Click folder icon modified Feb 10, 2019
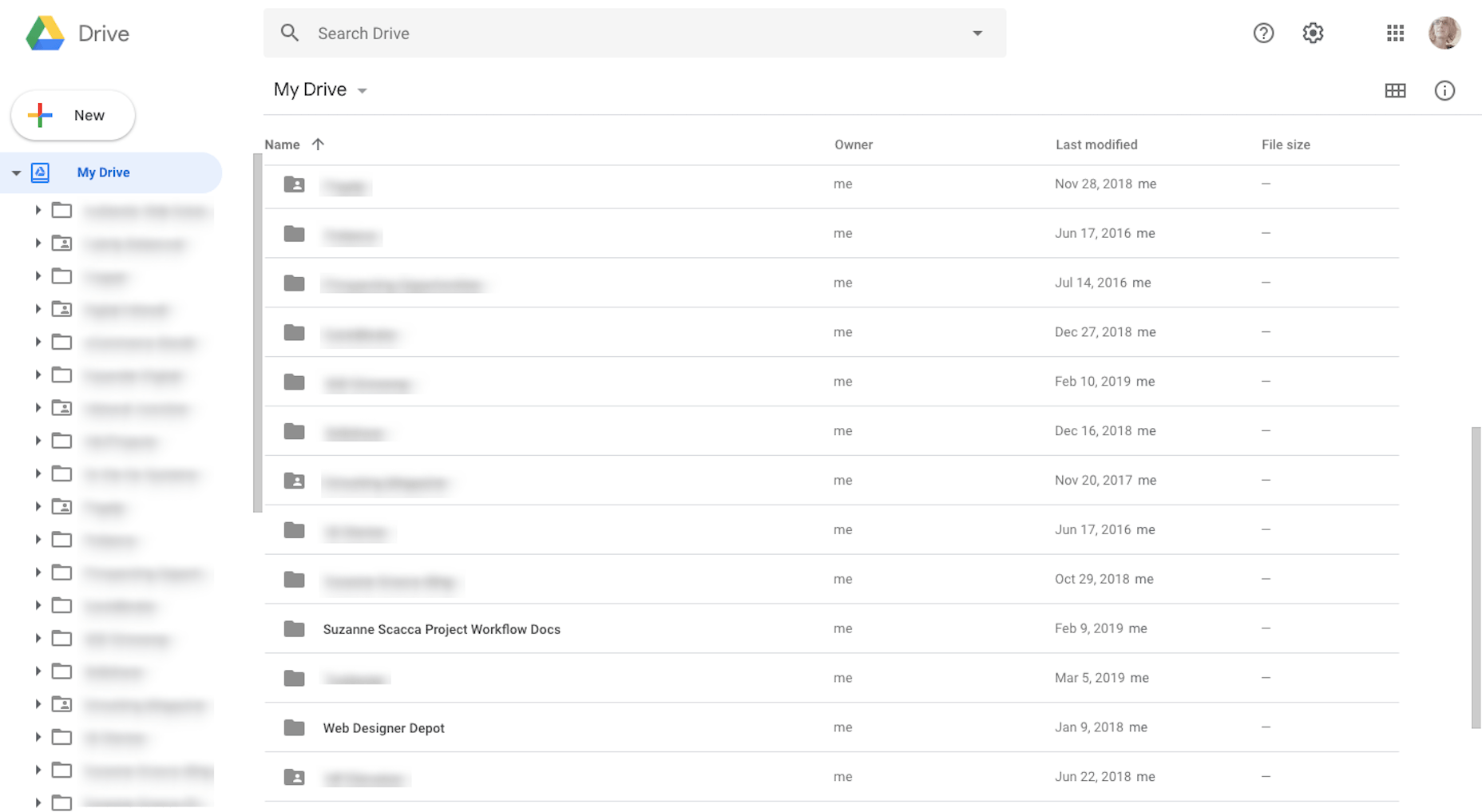The width and height of the screenshot is (1482, 812). [x=295, y=382]
